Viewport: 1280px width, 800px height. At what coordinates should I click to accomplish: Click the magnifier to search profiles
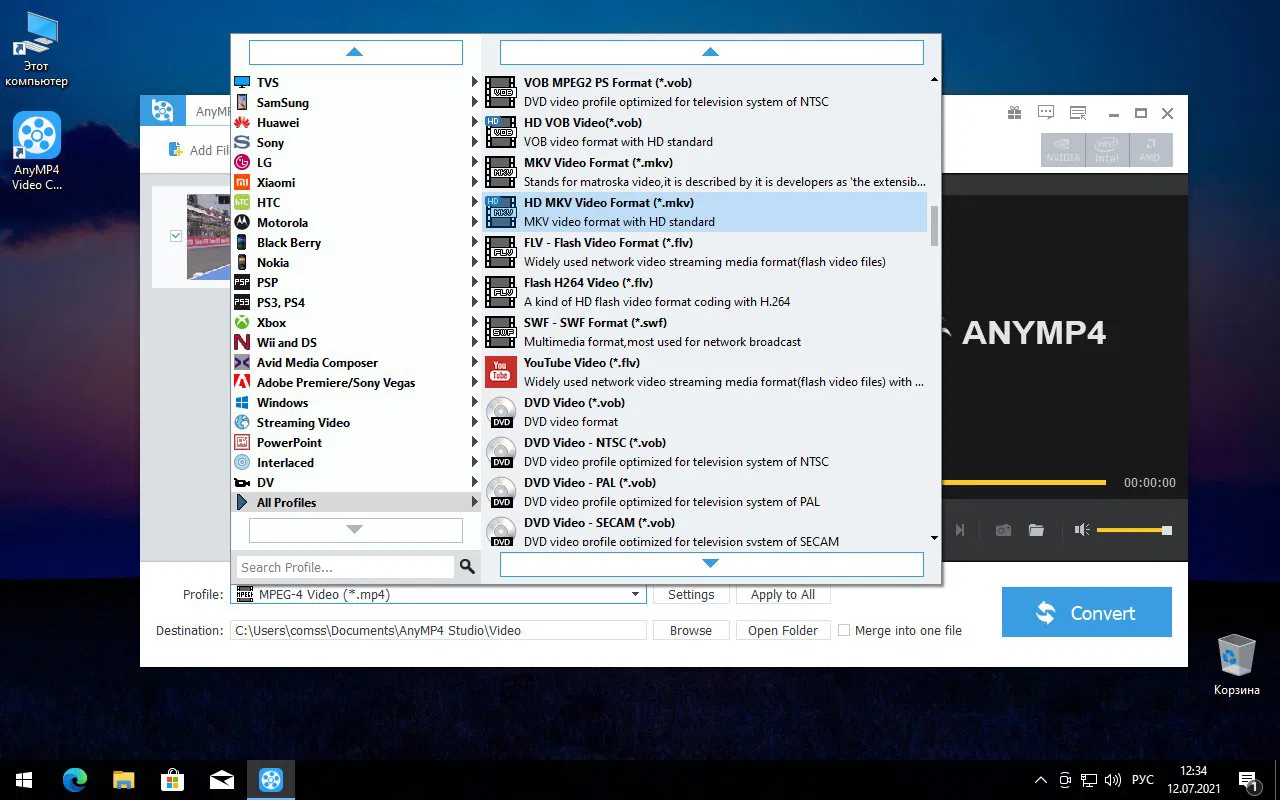[466, 566]
